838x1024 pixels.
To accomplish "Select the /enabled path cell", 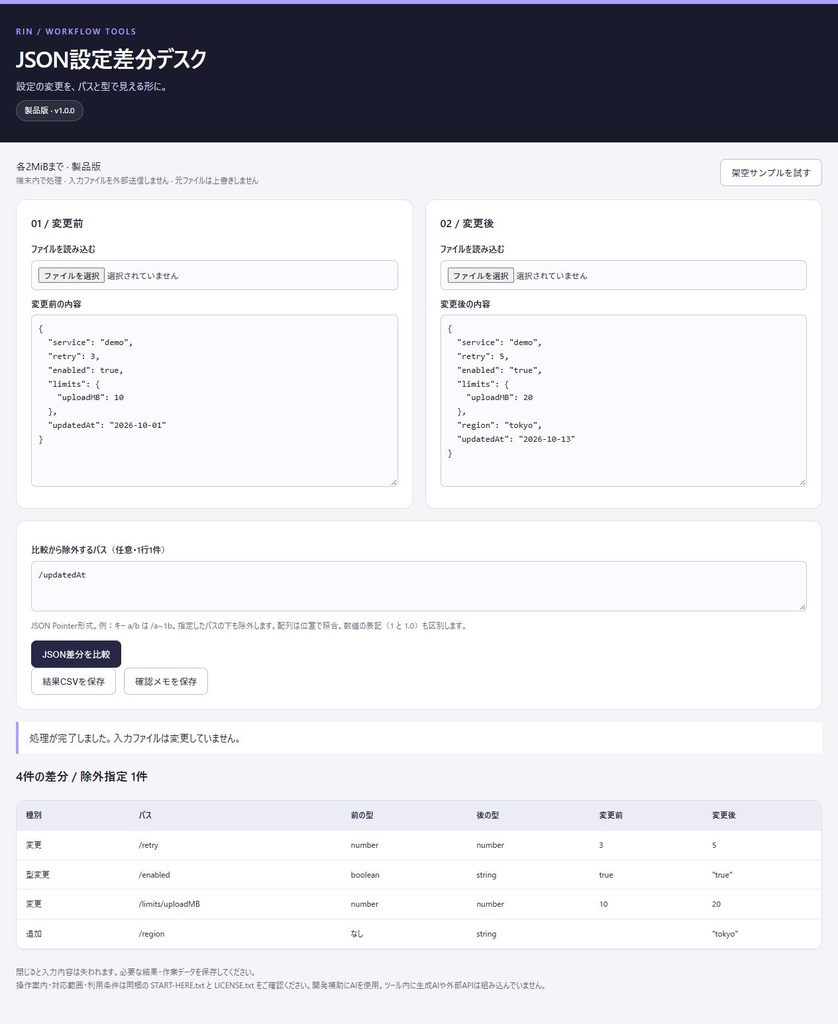I will click(154, 874).
